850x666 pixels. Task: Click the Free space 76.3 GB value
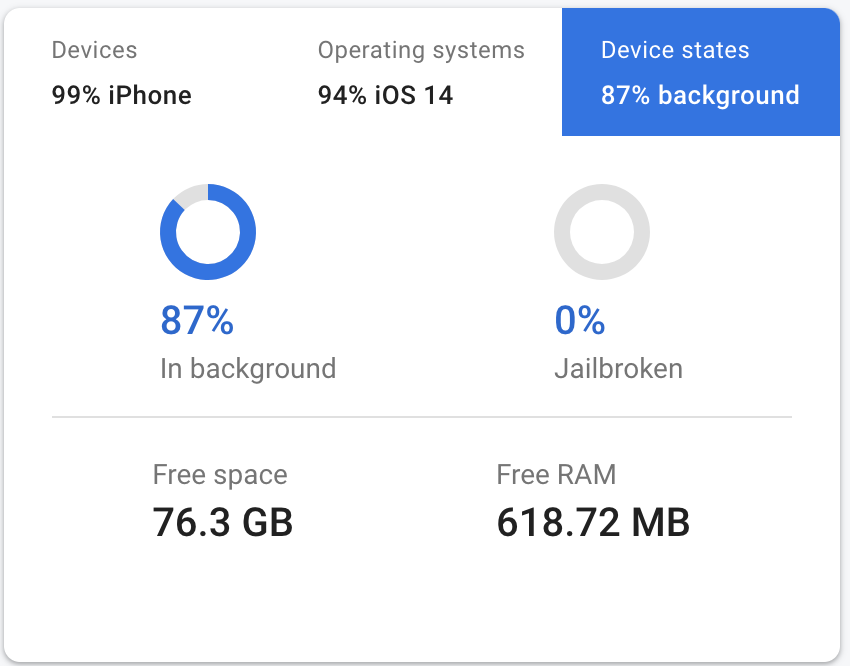click(221, 522)
